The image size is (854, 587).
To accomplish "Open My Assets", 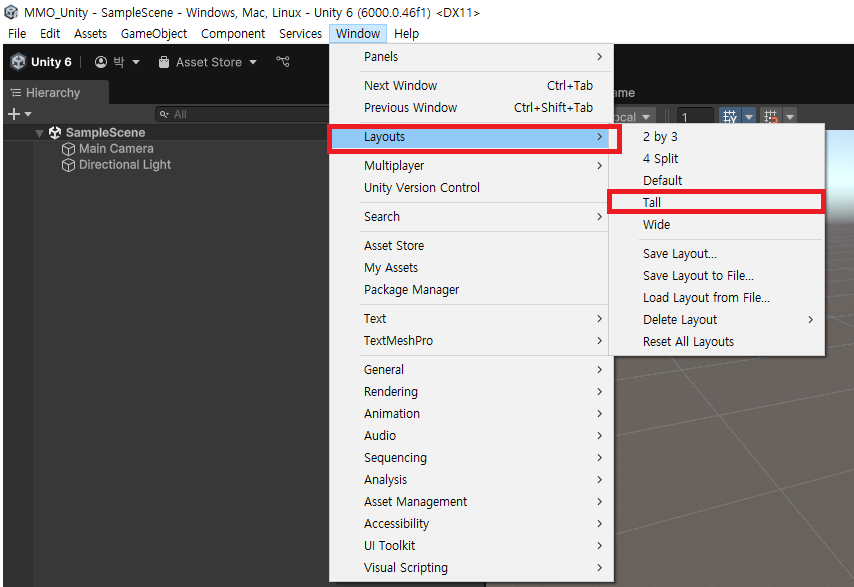I will (472, 268).
